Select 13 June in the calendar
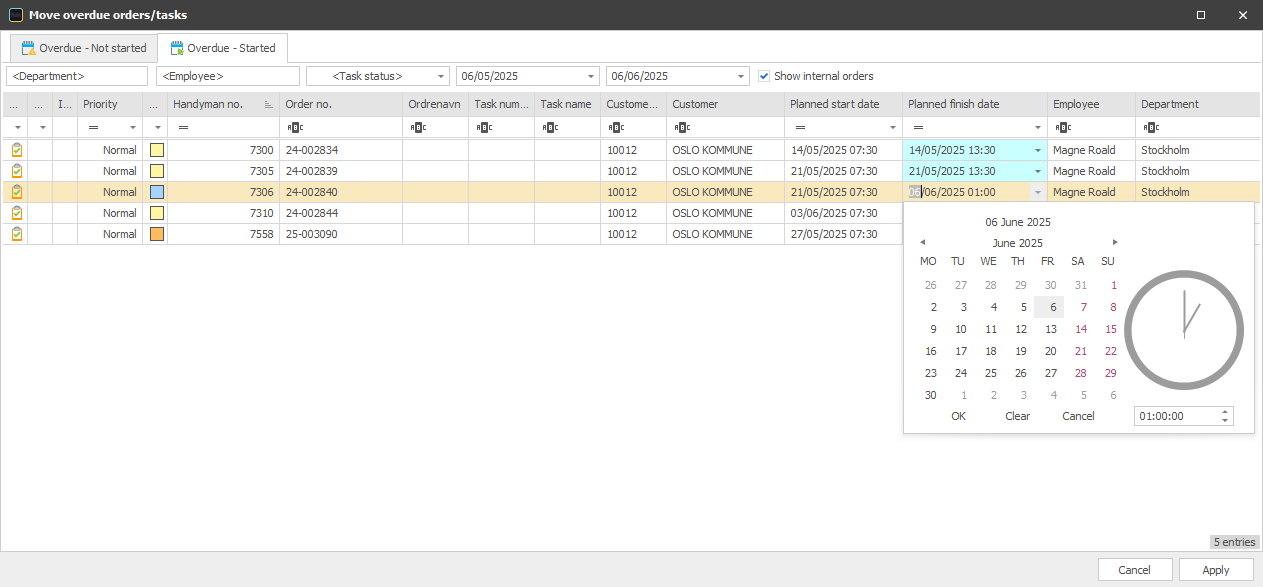The width and height of the screenshot is (1263, 587). click(x=1051, y=329)
